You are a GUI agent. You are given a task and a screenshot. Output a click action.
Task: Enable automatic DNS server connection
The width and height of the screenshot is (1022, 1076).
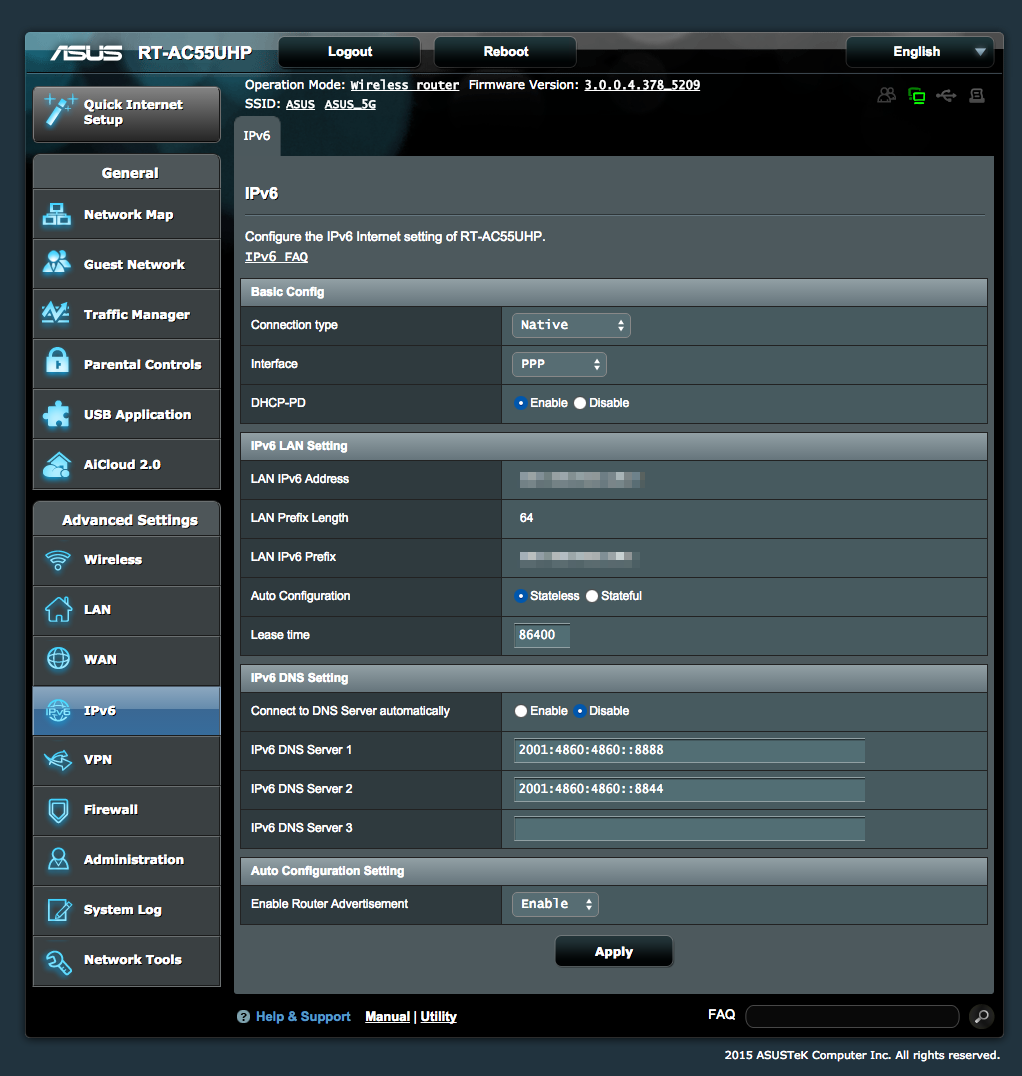pyautogui.click(x=521, y=711)
